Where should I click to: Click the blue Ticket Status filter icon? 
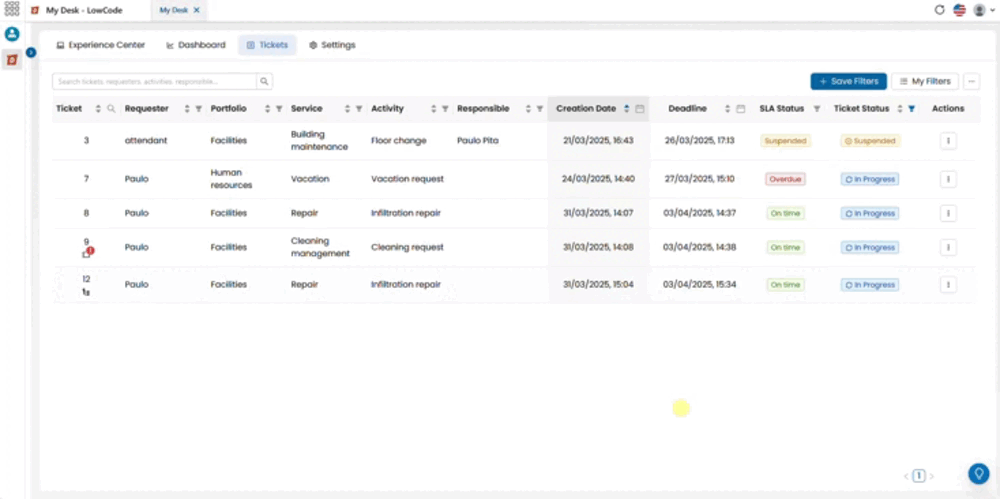pyautogui.click(x=911, y=109)
